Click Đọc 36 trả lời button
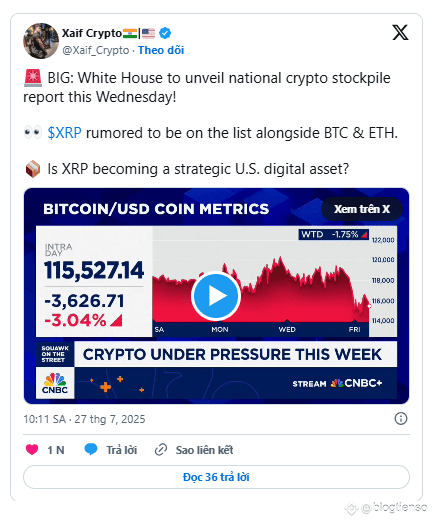The image size is (435, 525). tap(216, 477)
